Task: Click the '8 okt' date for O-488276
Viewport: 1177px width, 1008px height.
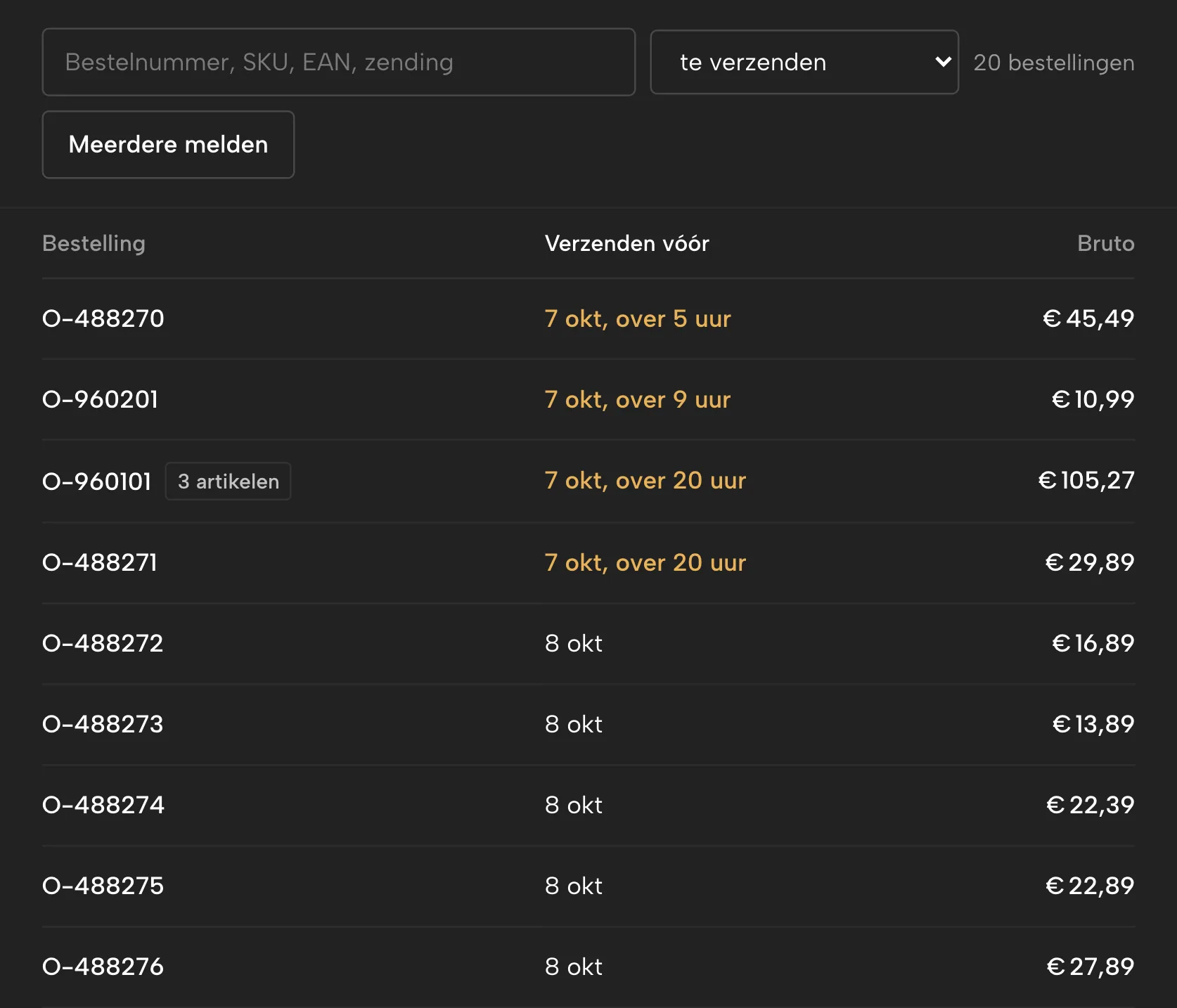Action: 574,967
